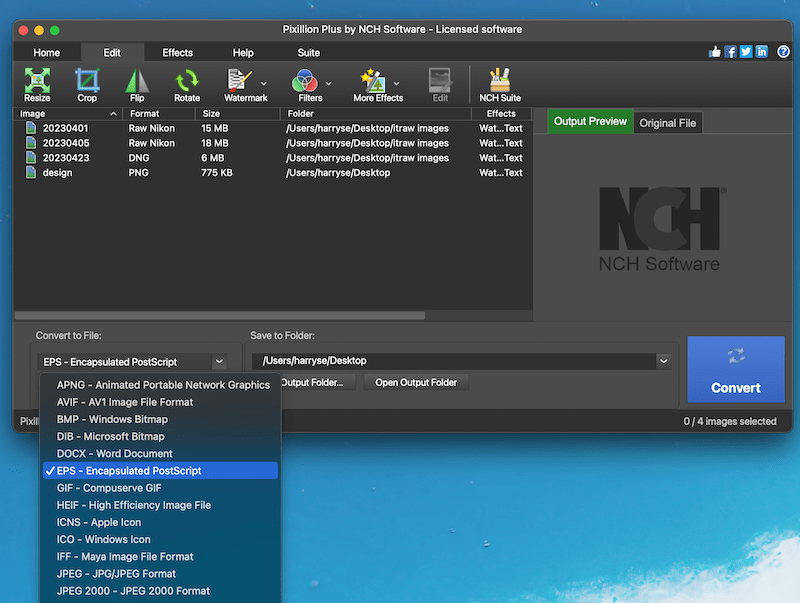
Task: Open the Flip tool
Action: click(137, 85)
